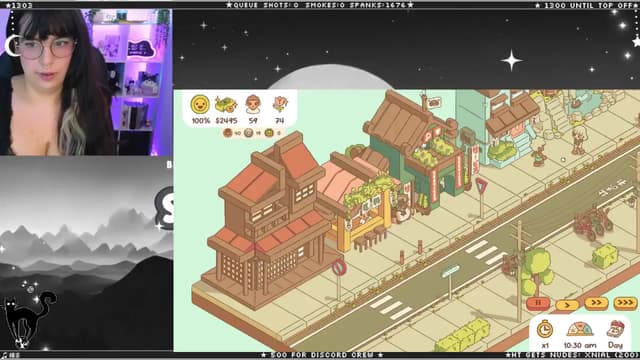Image resolution: width=640 pixels, height=360 pixels.
Task: Click the green-shirt pedestrian near teal building
Action: click(x=538, y=153)
